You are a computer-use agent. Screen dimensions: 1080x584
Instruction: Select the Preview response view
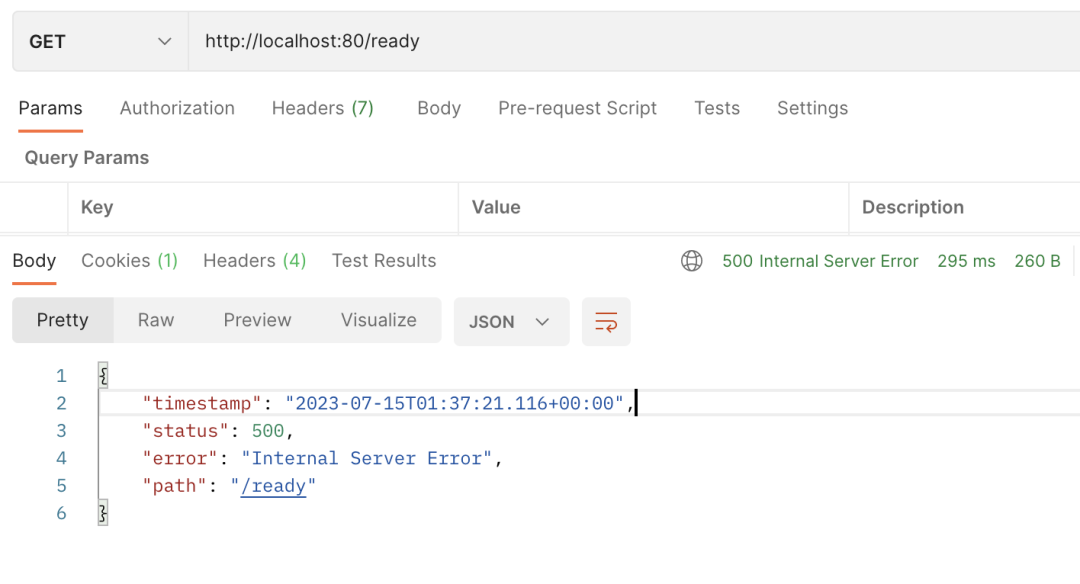(257, 320)
